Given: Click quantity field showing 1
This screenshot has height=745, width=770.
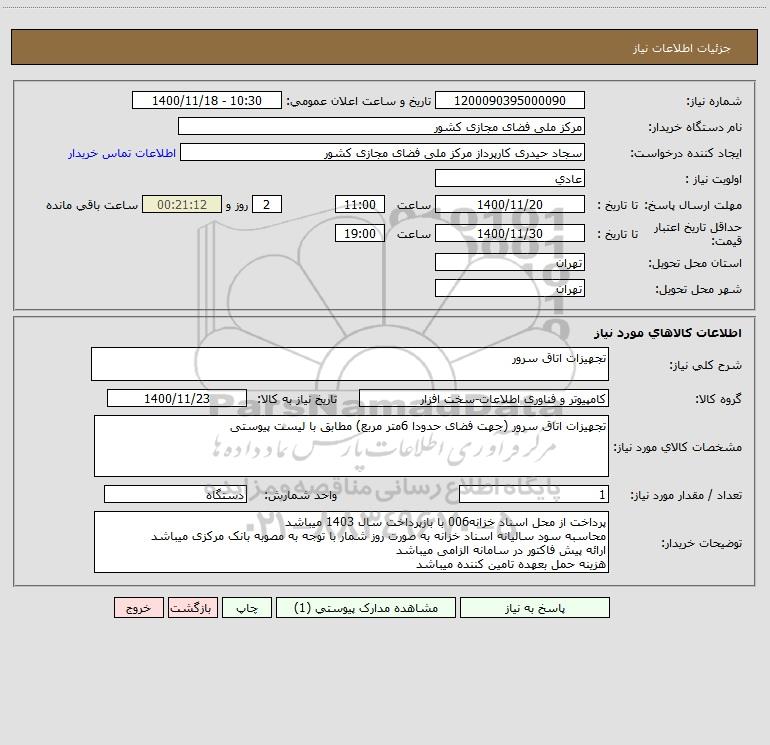Looking at the screenshot, I should pyautogui.click(x=534, y=494).
